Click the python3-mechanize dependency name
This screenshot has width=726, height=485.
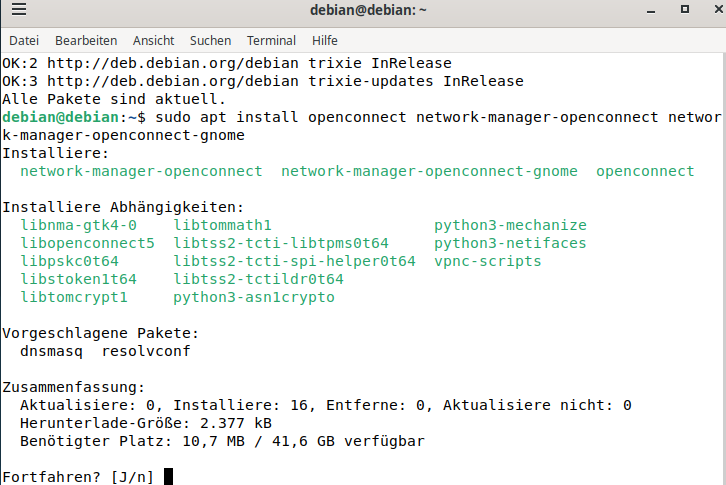[x=510, y=225]
